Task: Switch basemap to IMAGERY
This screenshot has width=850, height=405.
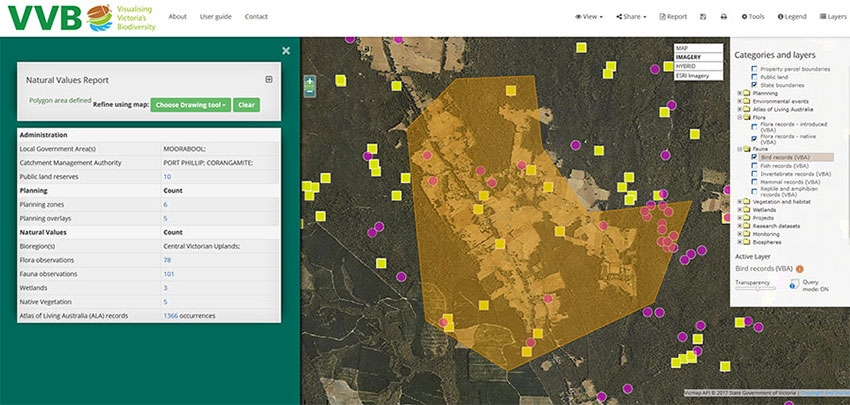Action: [698, 57]
